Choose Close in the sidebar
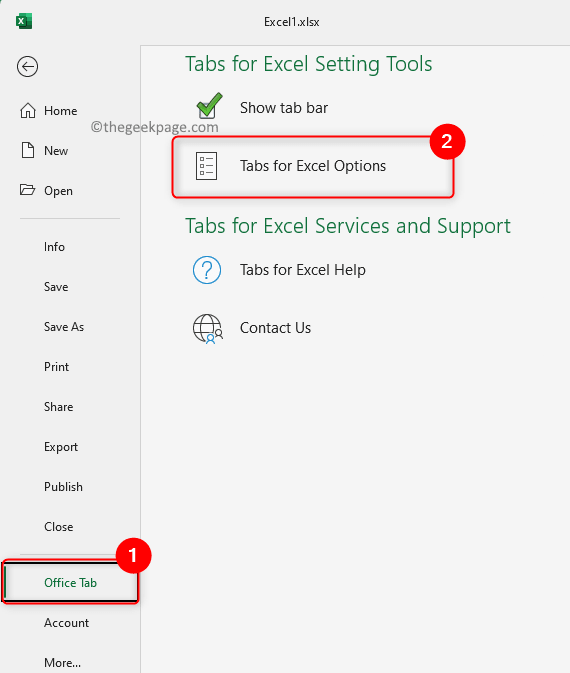 coord(58,527)
